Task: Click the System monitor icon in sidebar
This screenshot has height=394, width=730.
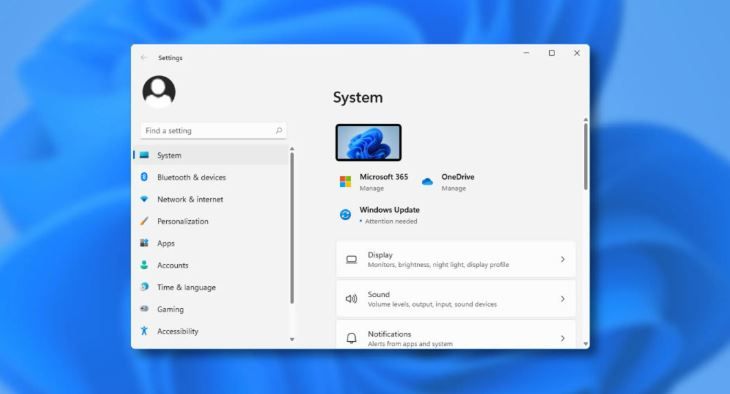Action: [144, 155]
